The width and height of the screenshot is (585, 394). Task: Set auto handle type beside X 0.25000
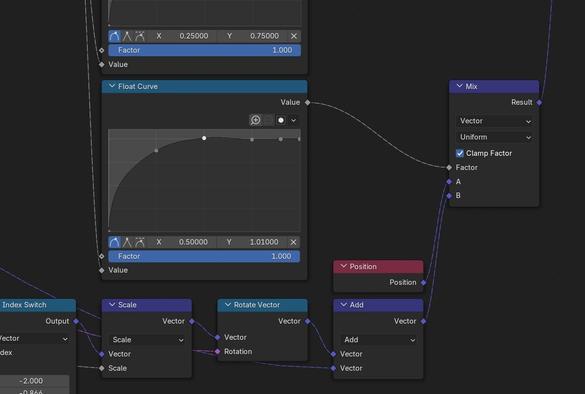[115, 36]
